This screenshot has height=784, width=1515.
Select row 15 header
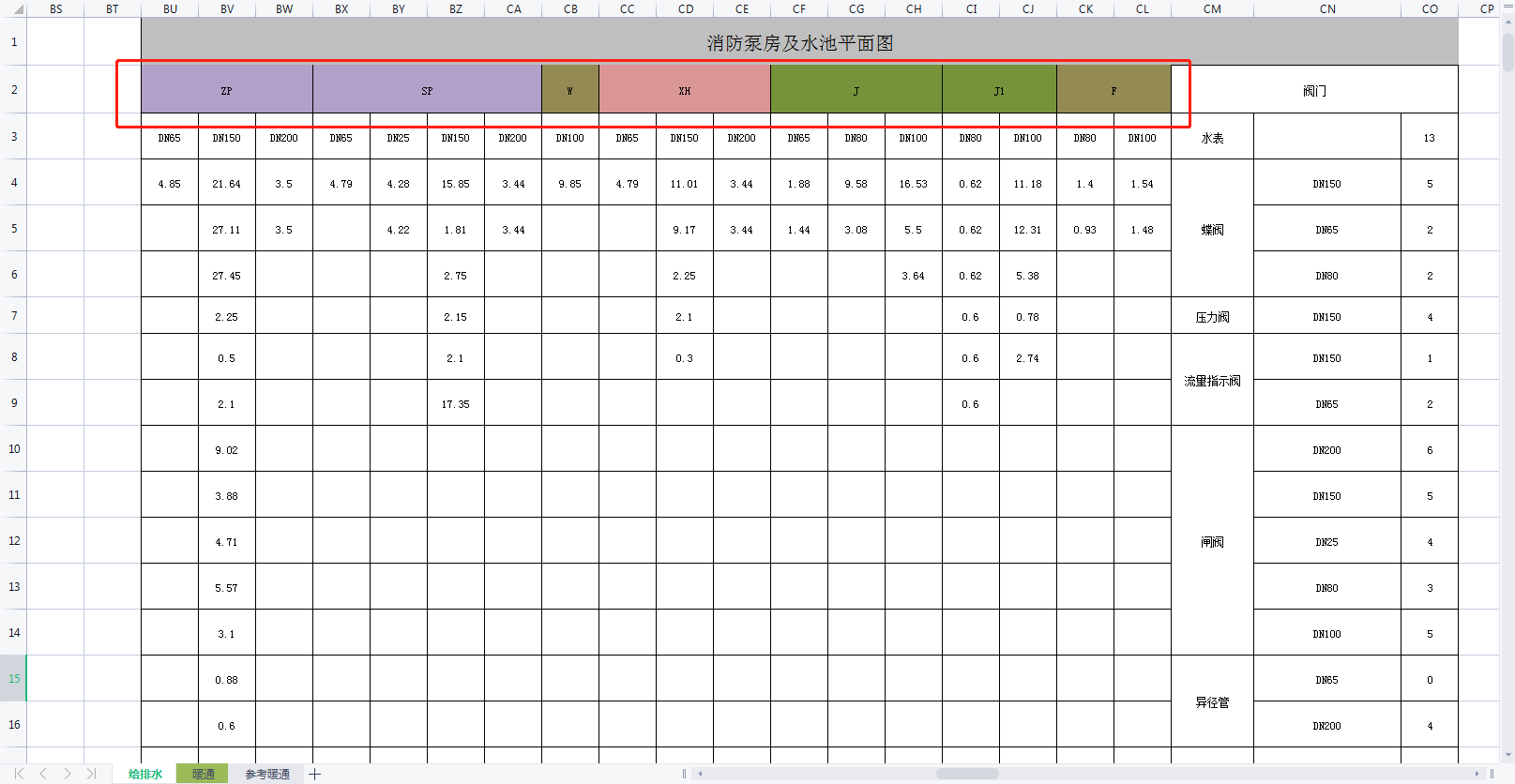13,678
